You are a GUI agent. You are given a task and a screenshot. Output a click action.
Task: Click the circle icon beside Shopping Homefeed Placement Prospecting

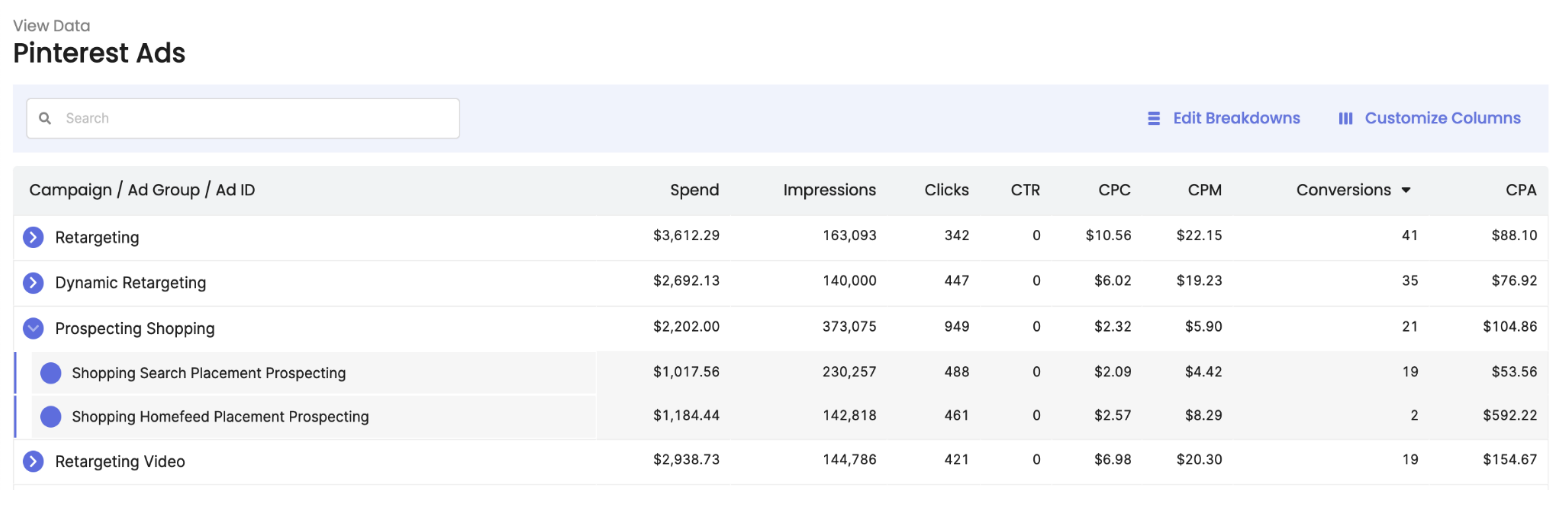pyautogui.click(x=51, y=416)
